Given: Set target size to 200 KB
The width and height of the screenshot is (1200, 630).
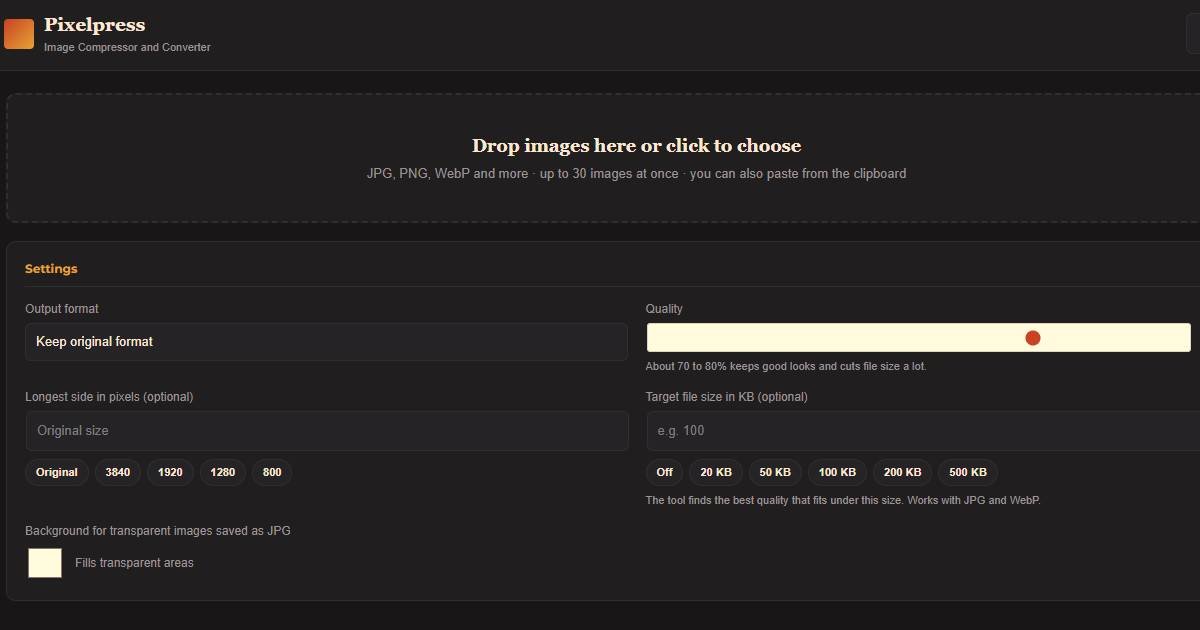Looking at the screenshot, I should point(902,473).
